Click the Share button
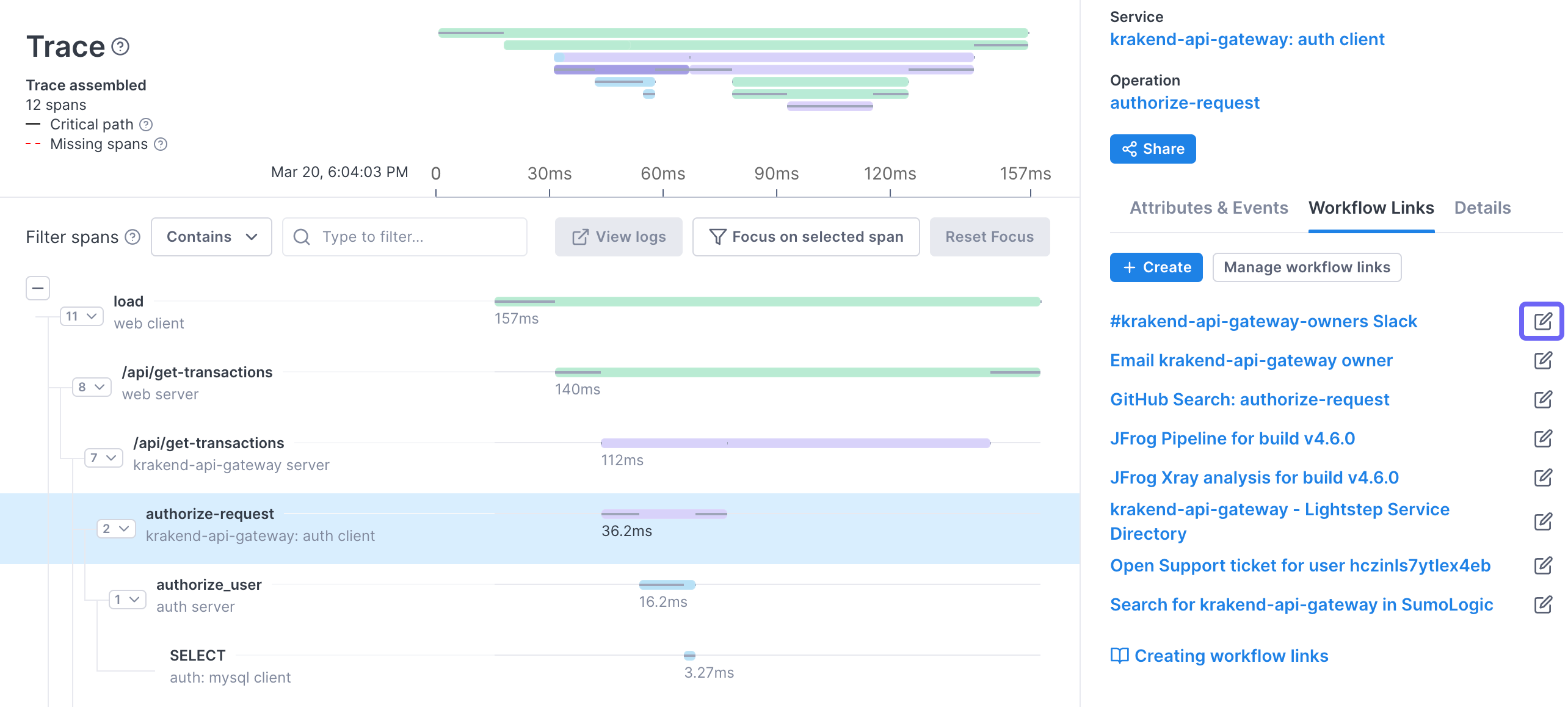This screenshot has height=707, width=1568. coord(1152,149)
